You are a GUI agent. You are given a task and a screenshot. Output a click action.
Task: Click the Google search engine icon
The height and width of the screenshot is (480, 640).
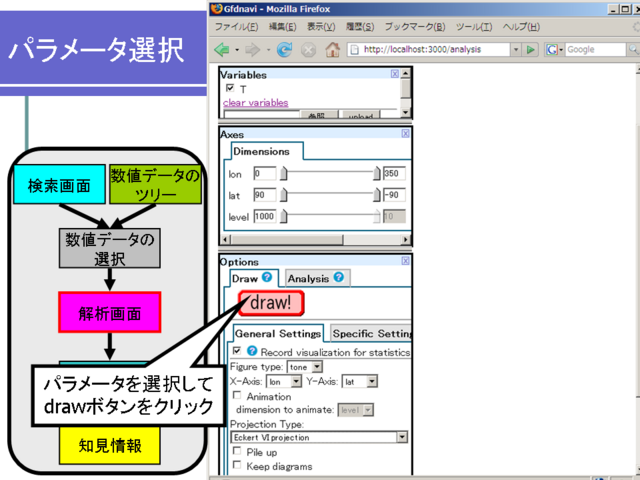(552, 50)
